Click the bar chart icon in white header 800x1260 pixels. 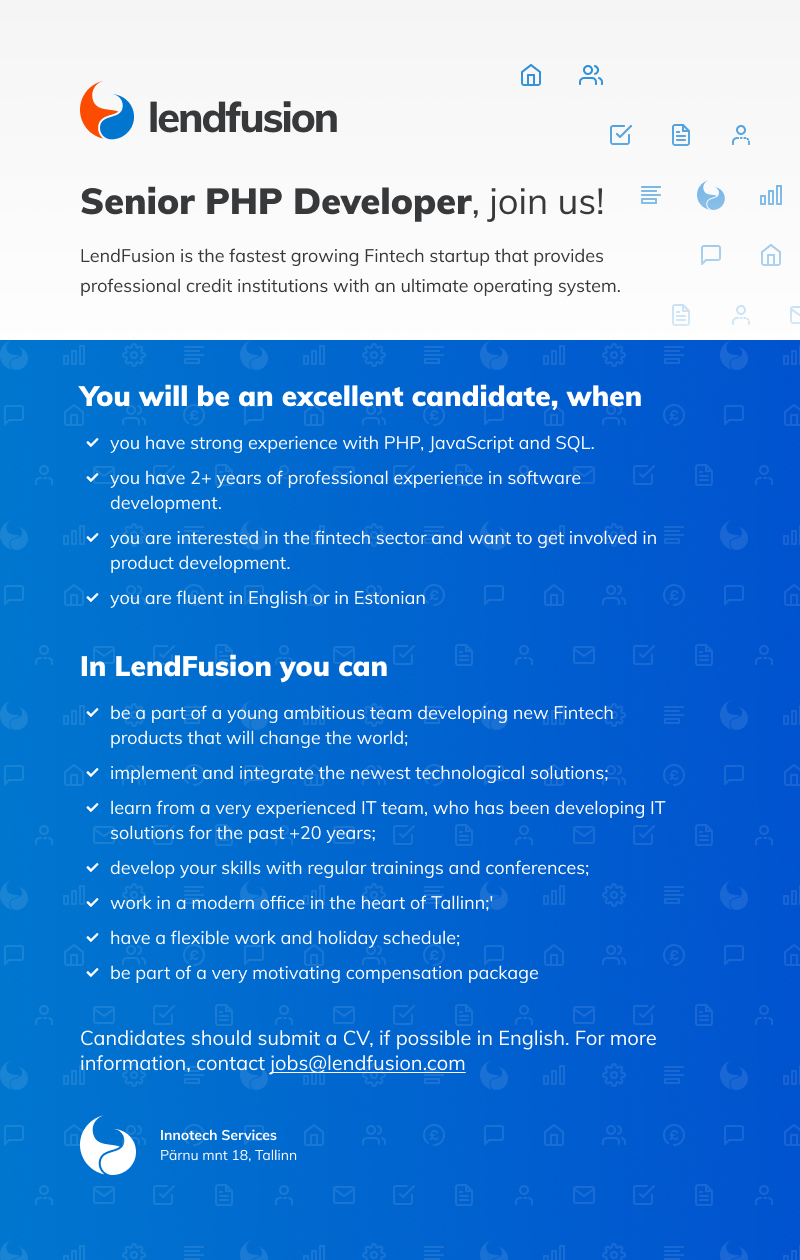771,195
